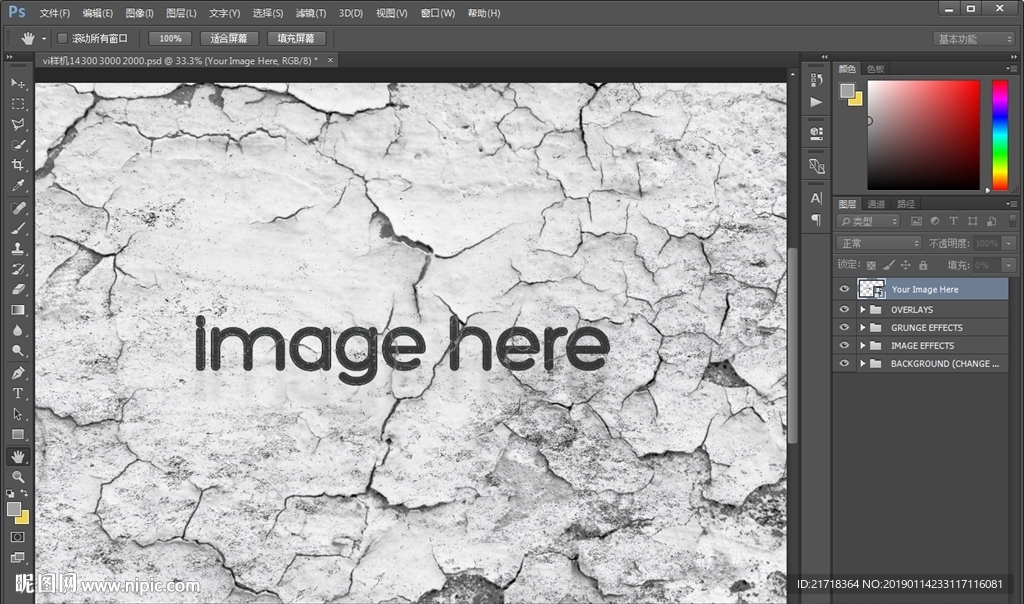
Task: Select the Healing Brush bandage tool
Action: (x=18, y=208)
